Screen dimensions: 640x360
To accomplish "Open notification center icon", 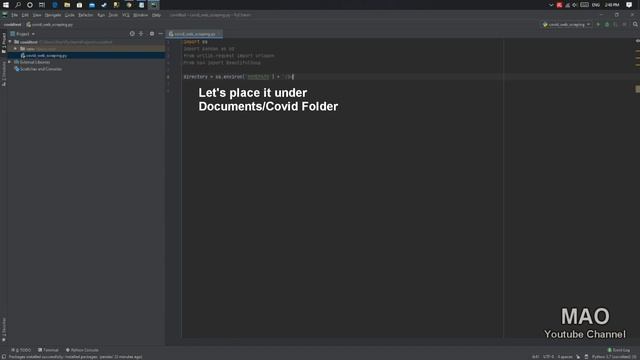I will coord(629,5).
